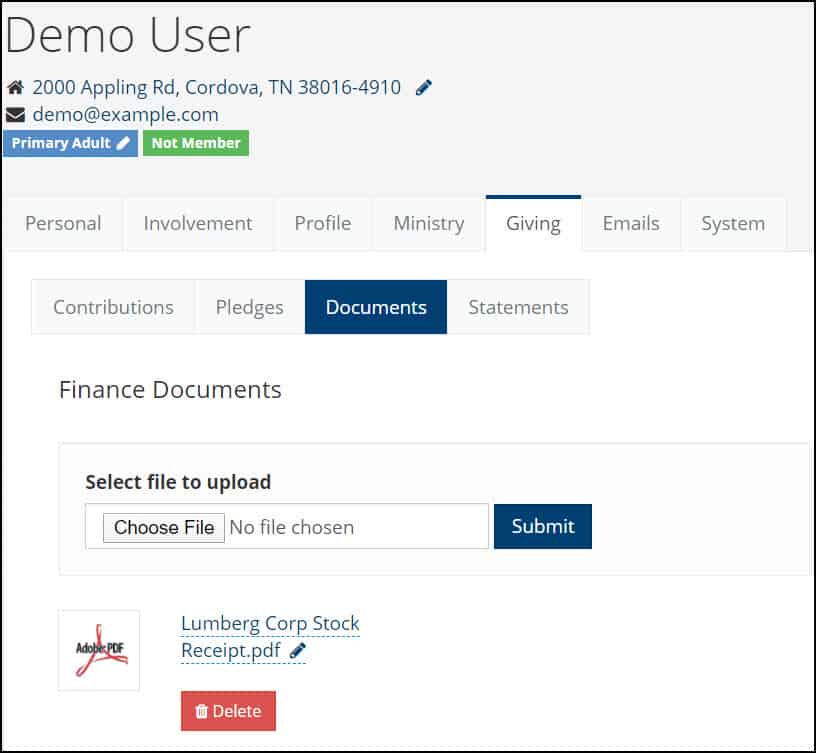Open Lumberg Corp Stock Receipt.pdf link

[270, 637]
